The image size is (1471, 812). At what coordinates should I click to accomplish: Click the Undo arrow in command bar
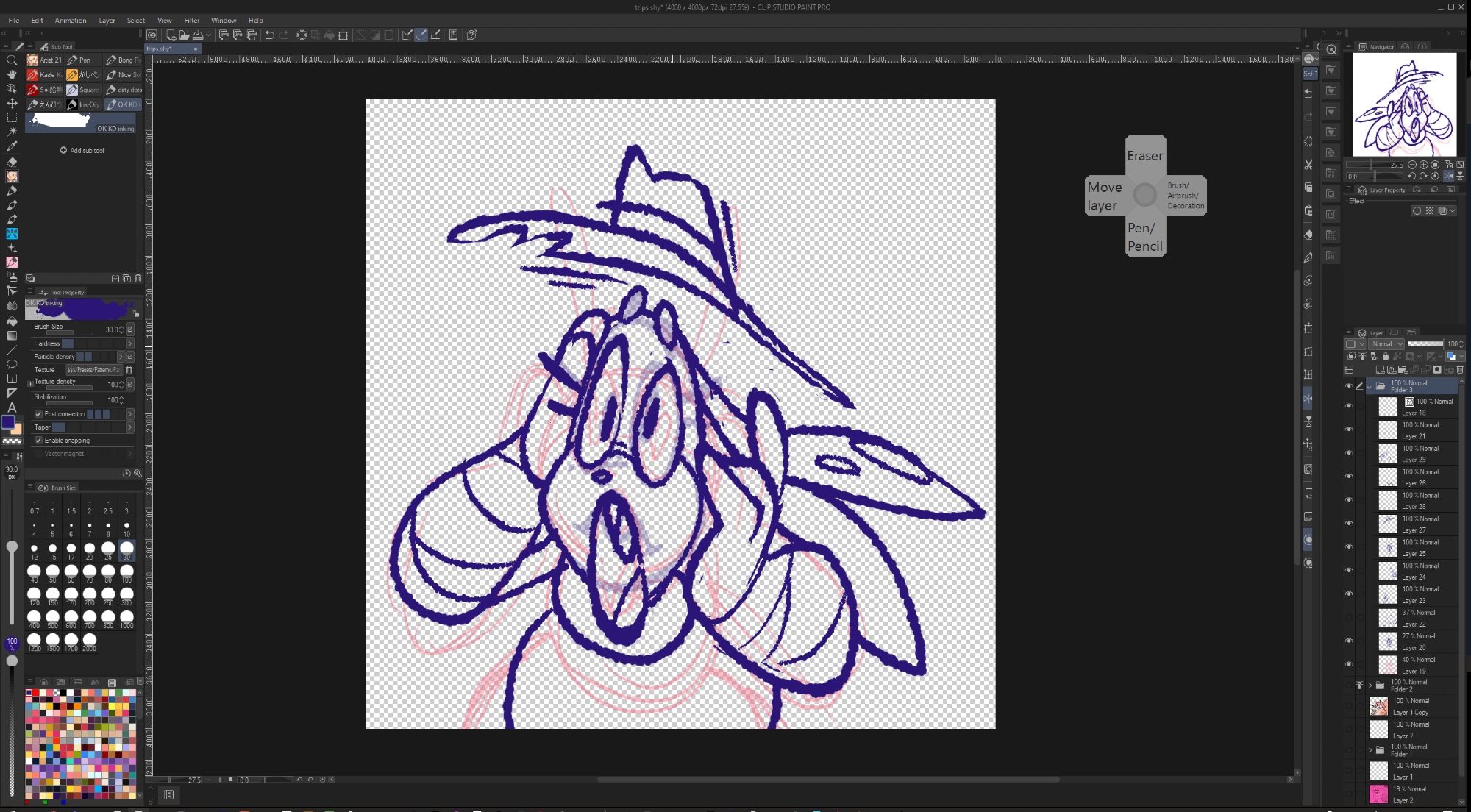point(270,35)
